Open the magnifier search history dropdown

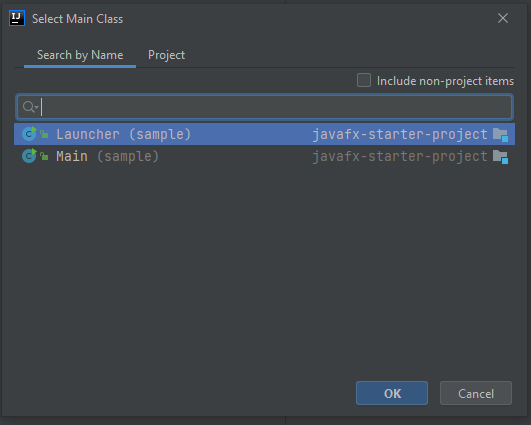coord(30,107)
